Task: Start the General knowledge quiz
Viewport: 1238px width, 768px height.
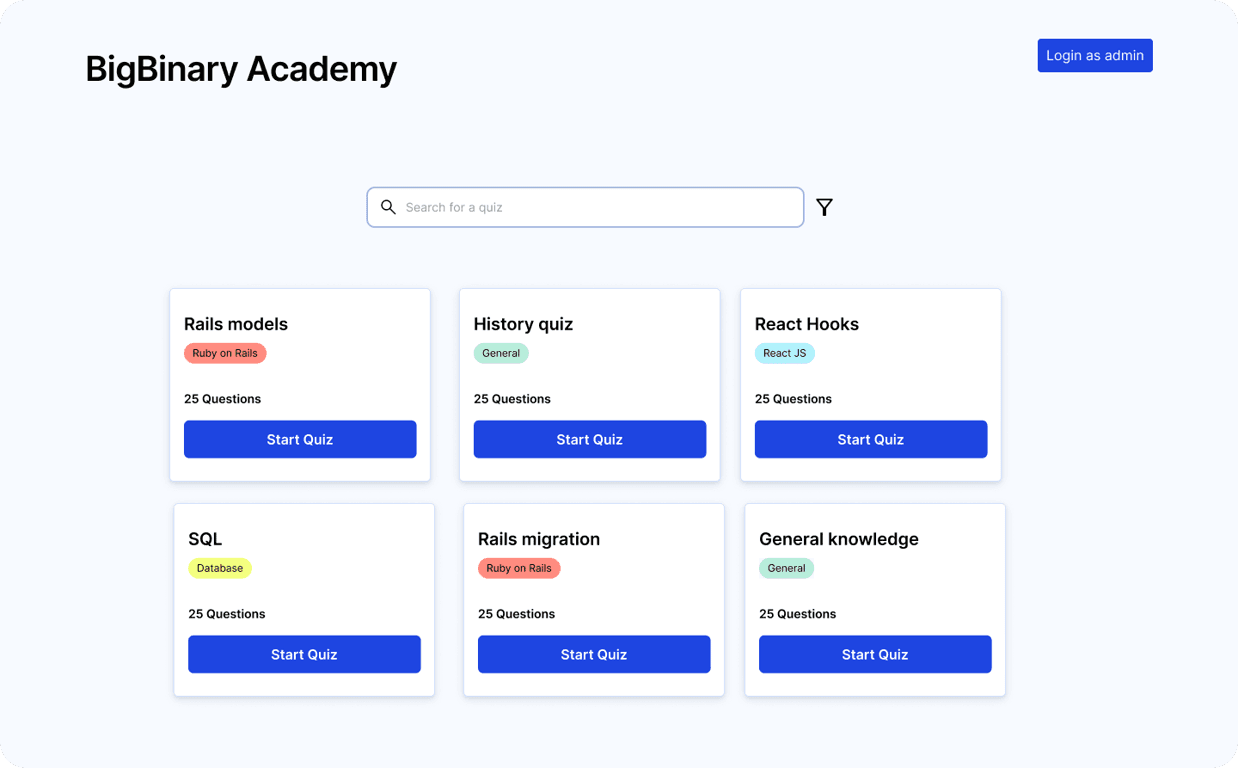Action: coord(874,654)
